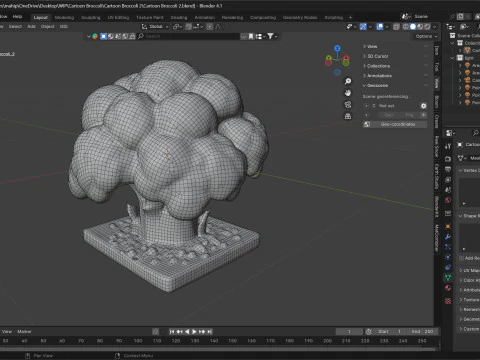
Task: Jump to the timeline end frame button
Action: 209,331
